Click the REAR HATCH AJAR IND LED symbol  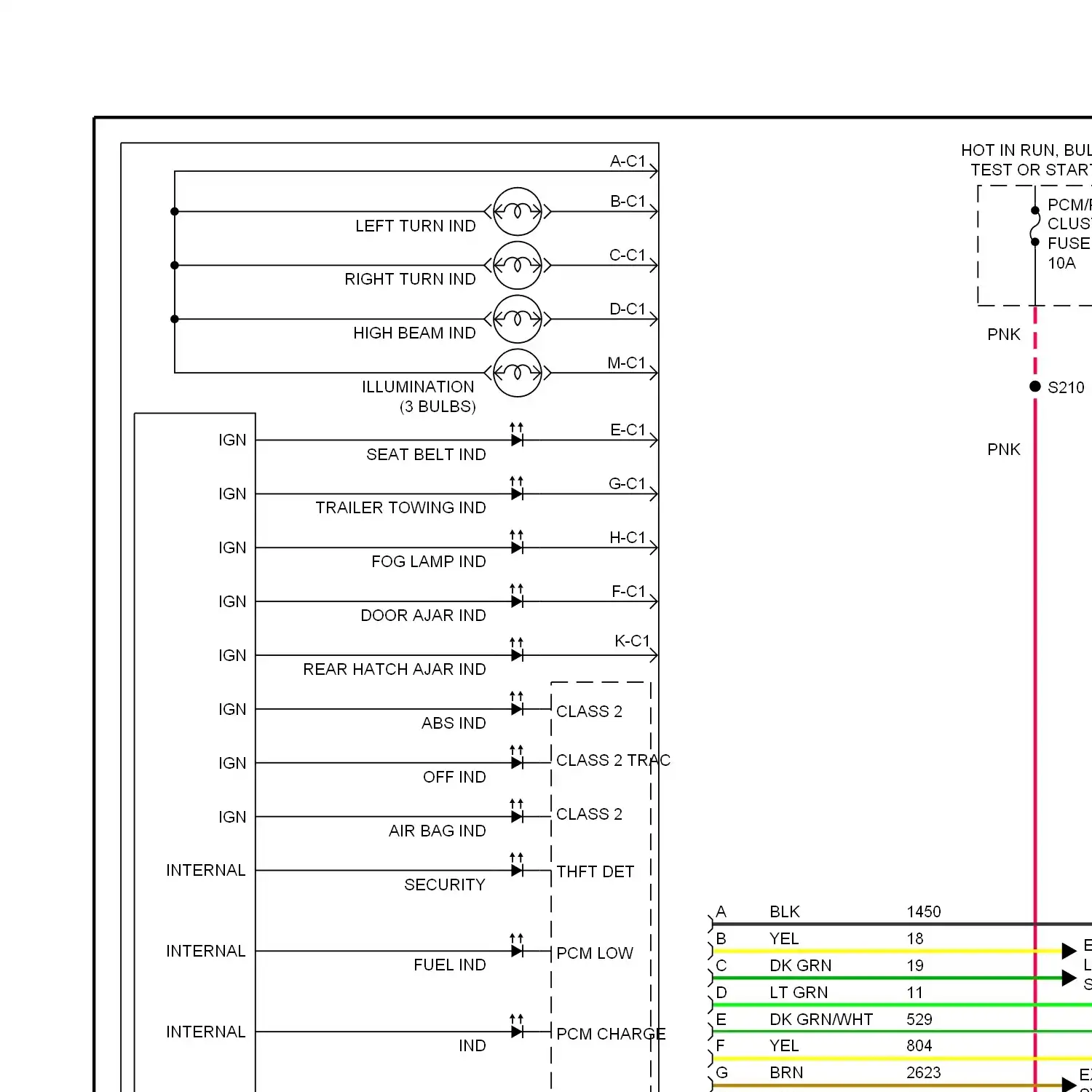point(517,651)
